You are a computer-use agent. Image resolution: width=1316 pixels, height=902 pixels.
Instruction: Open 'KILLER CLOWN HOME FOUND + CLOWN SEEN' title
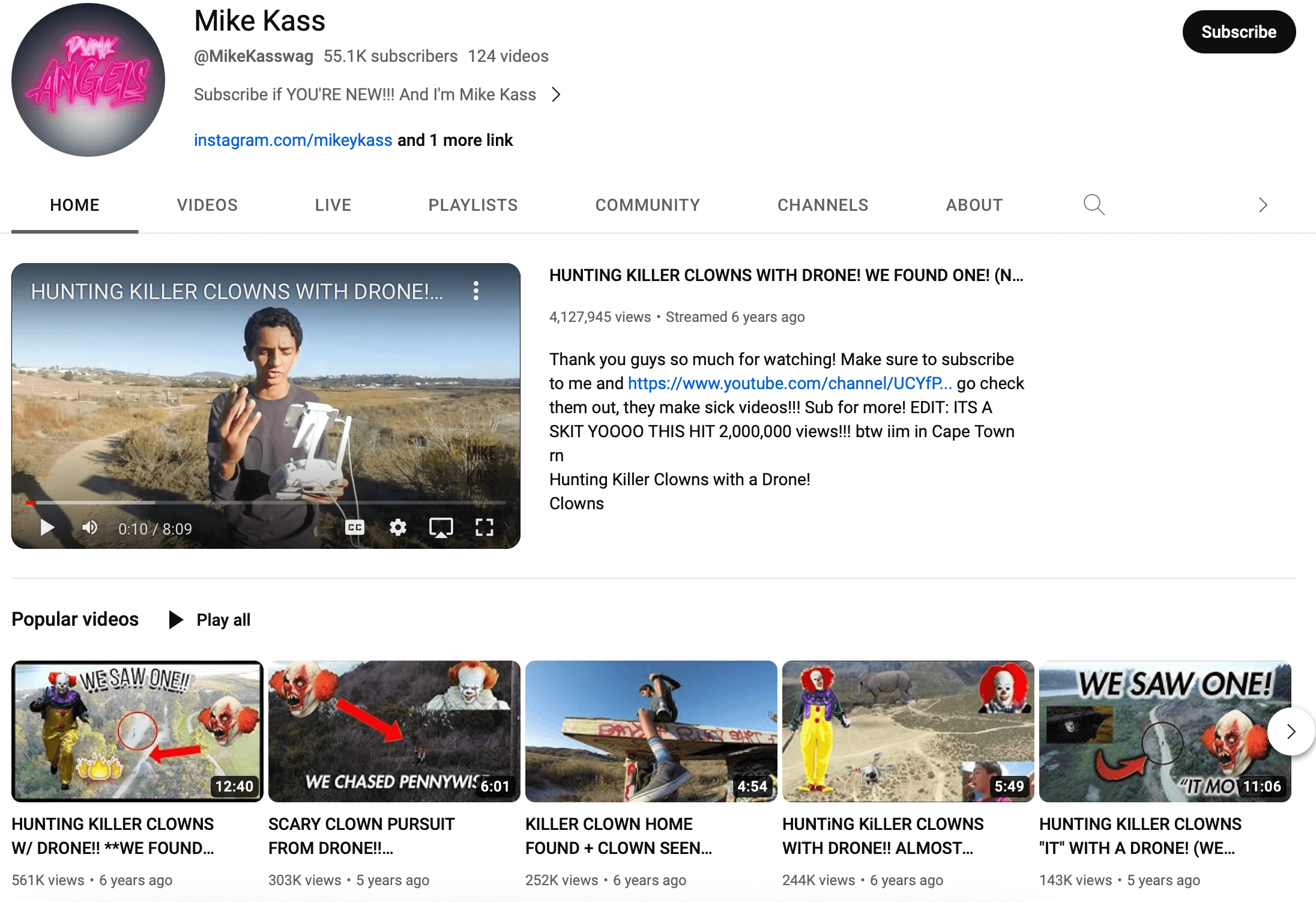pos(618,836)
